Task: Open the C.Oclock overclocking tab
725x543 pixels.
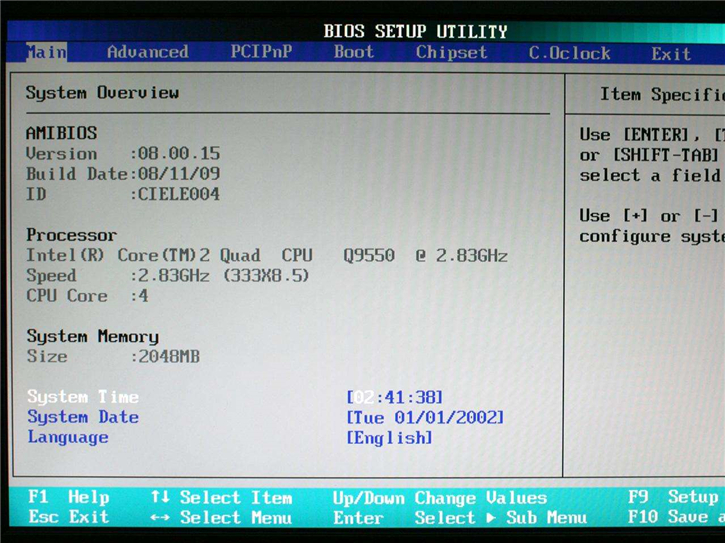Action: (570, 53)
